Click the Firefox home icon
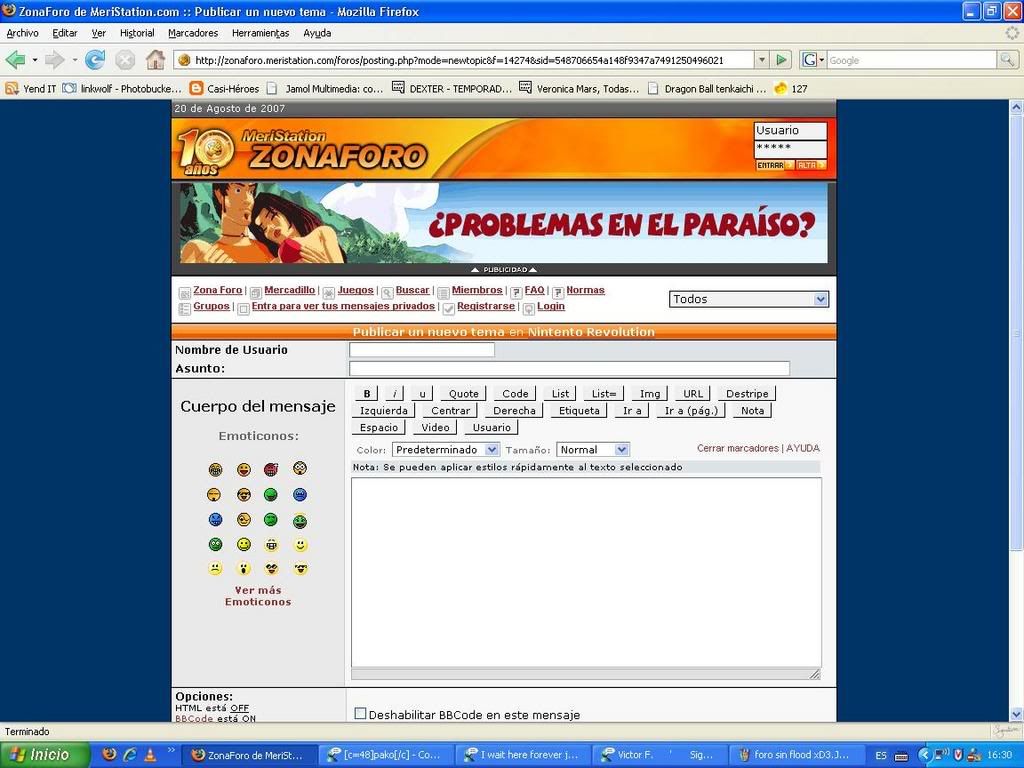 (155, 60)
